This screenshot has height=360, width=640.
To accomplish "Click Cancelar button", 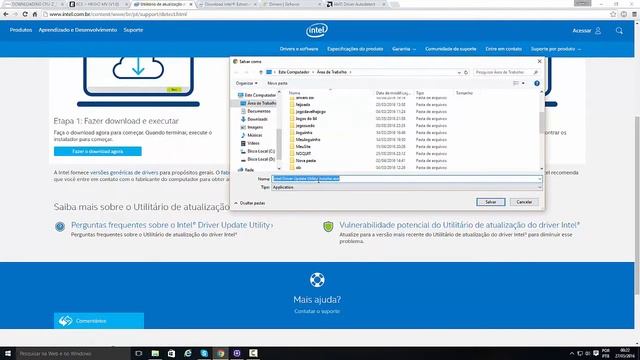I will pyautogui.click(x=524, y=202).
